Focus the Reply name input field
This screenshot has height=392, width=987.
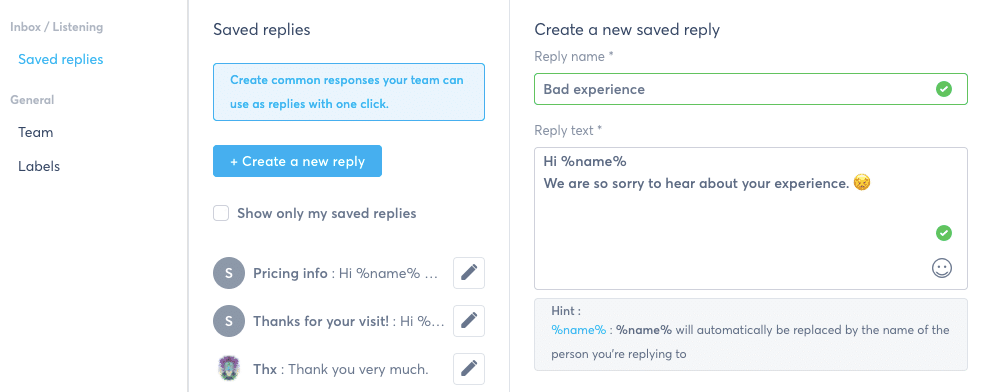pos(750,89)
